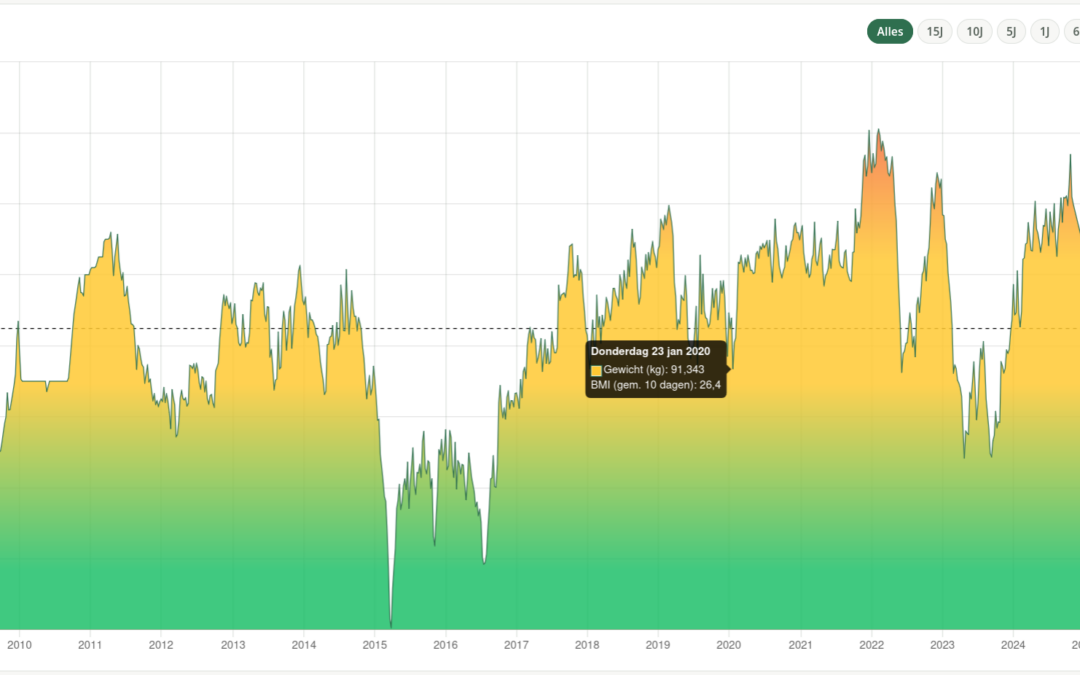Select the Gewicht (kg): 91,343 tooltip value
Screen dimensions: 1080x675
[x=654, y=370]
